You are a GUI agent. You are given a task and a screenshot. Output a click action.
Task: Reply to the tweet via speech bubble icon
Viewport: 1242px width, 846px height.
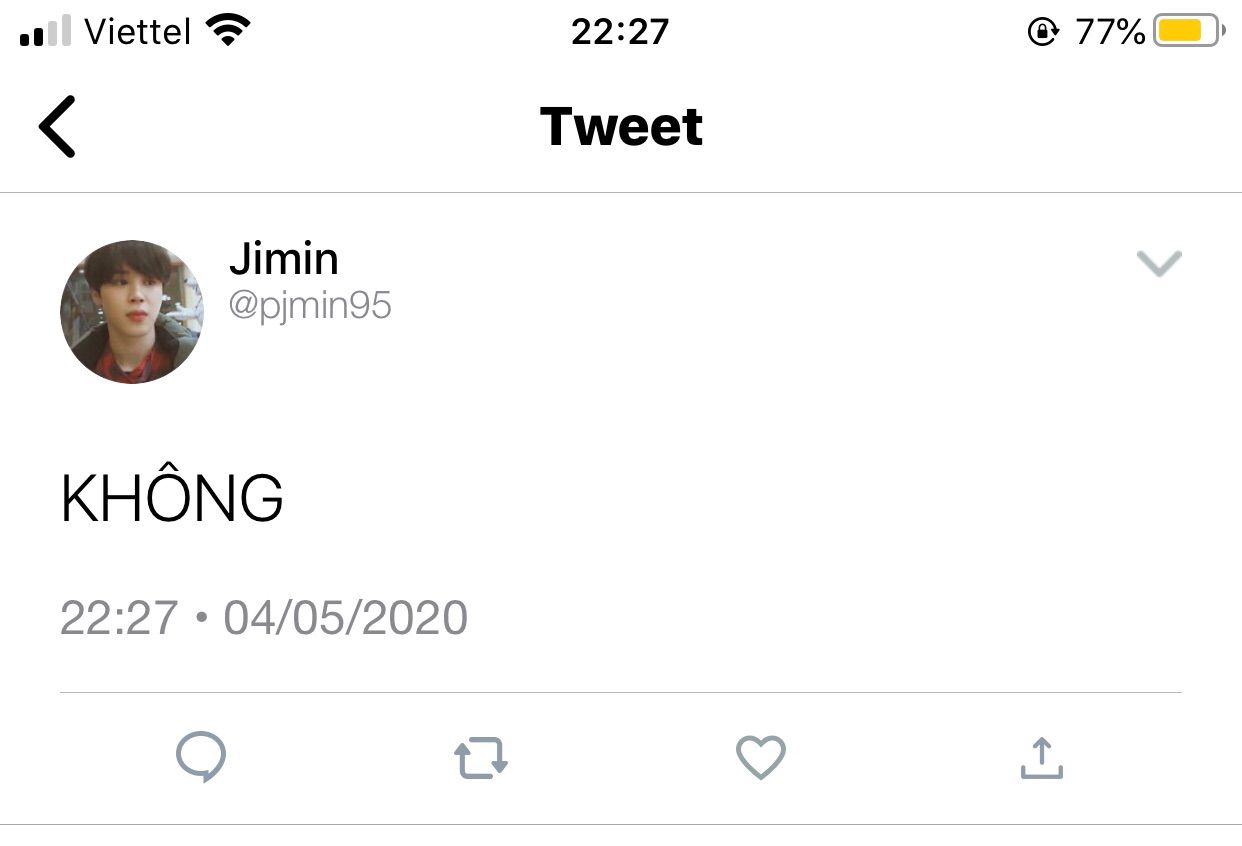[x=201, y=758]
